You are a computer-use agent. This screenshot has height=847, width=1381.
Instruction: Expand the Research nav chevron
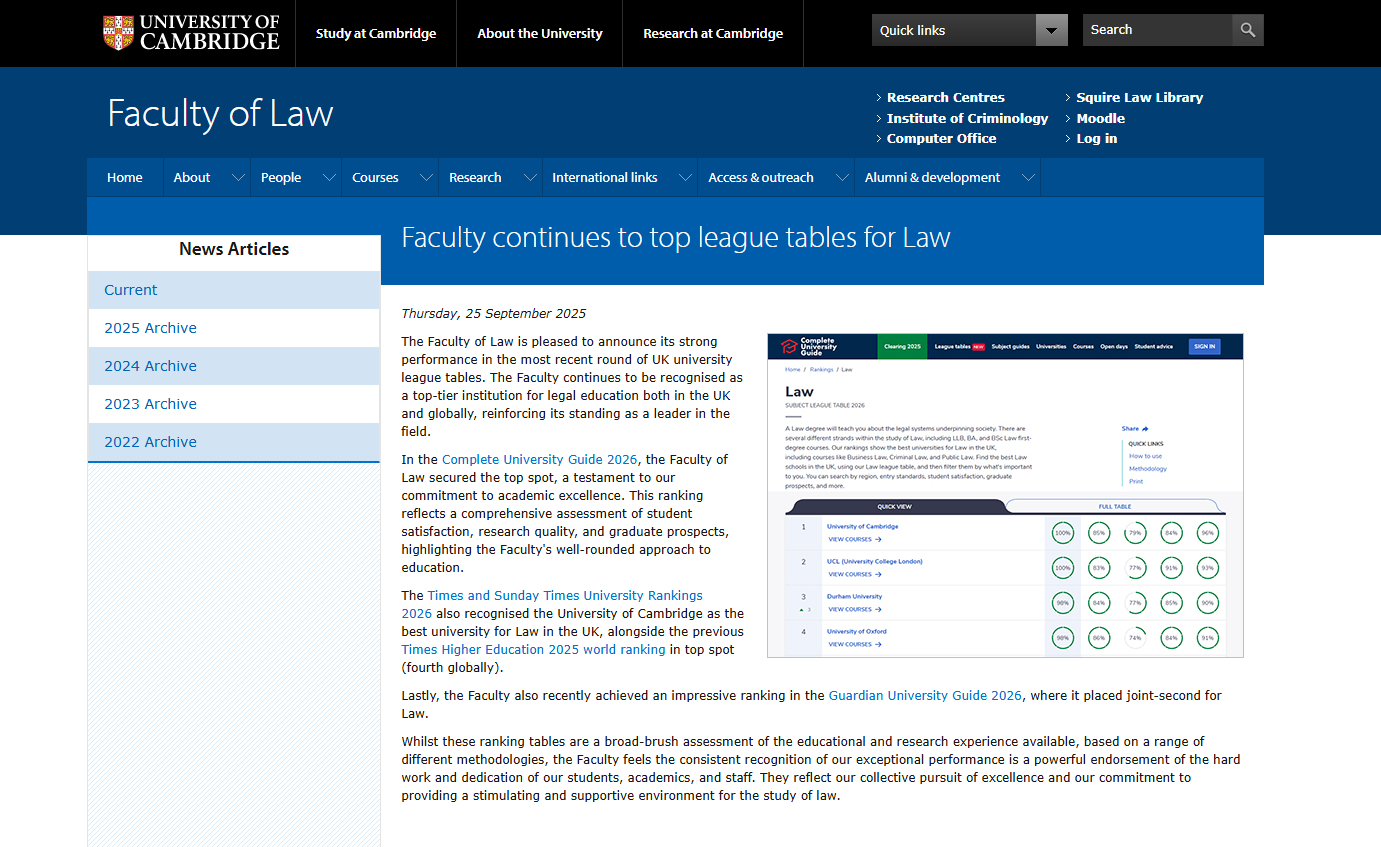pyautogui.click(x=529, y=178)
